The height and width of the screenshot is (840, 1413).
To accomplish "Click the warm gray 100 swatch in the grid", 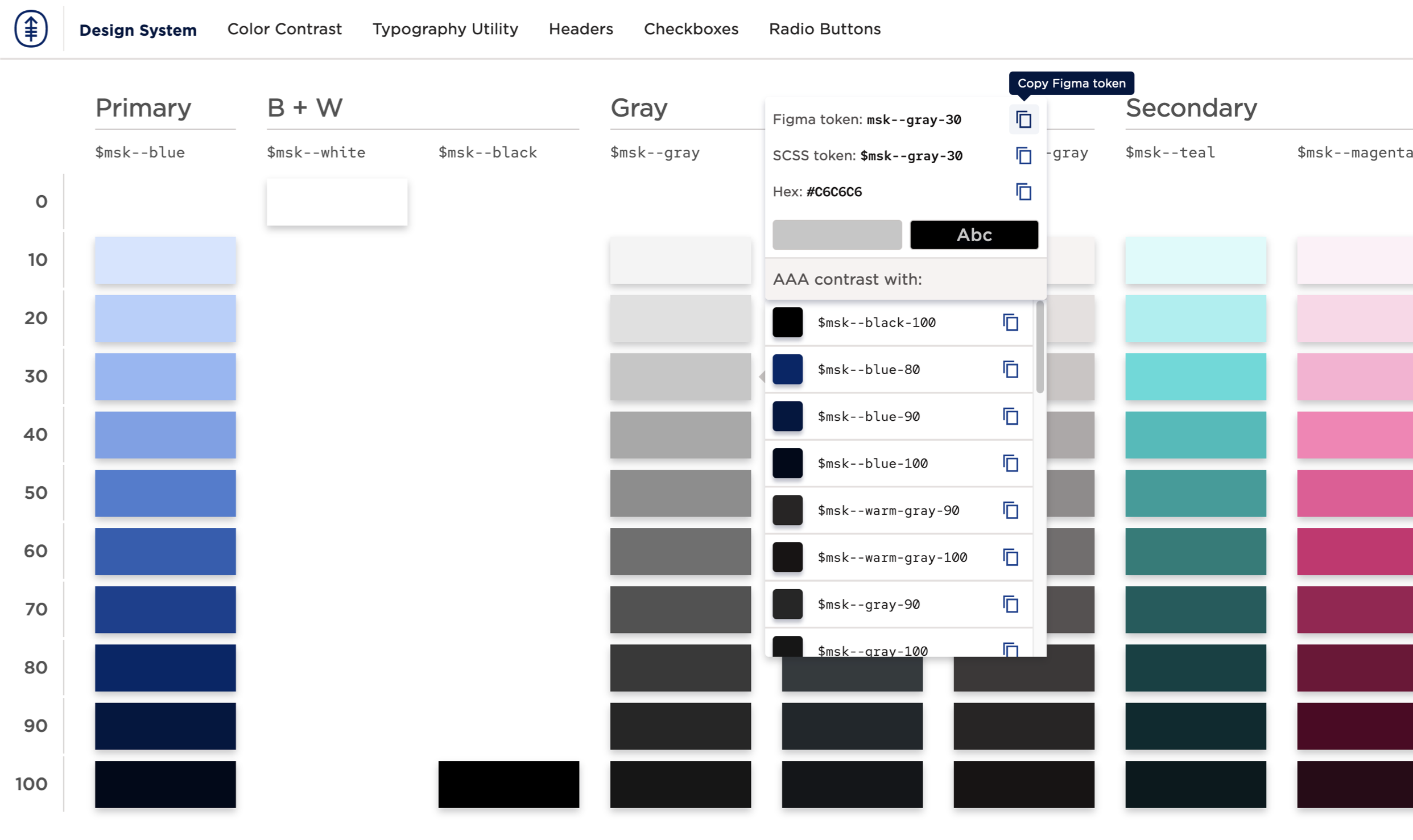I will (x=1024, y=784).
